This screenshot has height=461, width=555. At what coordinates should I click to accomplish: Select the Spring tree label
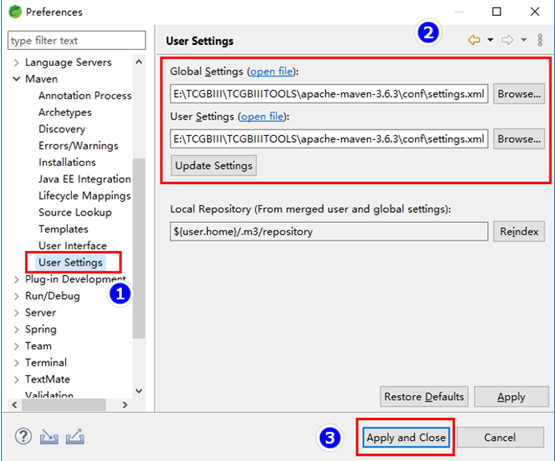click(x=41, y=329)
